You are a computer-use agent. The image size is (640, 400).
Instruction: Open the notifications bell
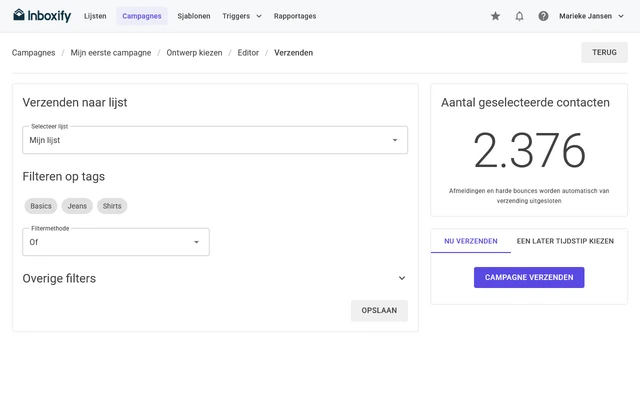[519, 16]
